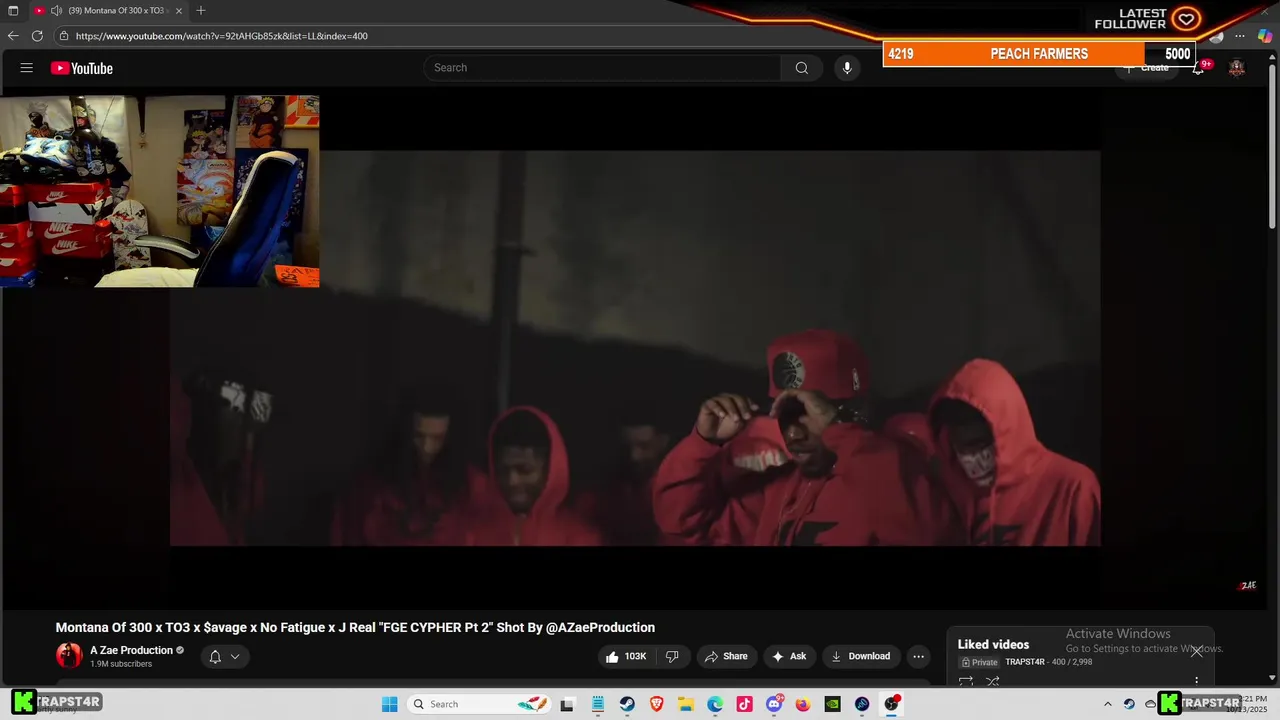This screenshot has height=720, width=1280.
Task: Open Microsoft Edge from the taskbar
Action: 715,704
